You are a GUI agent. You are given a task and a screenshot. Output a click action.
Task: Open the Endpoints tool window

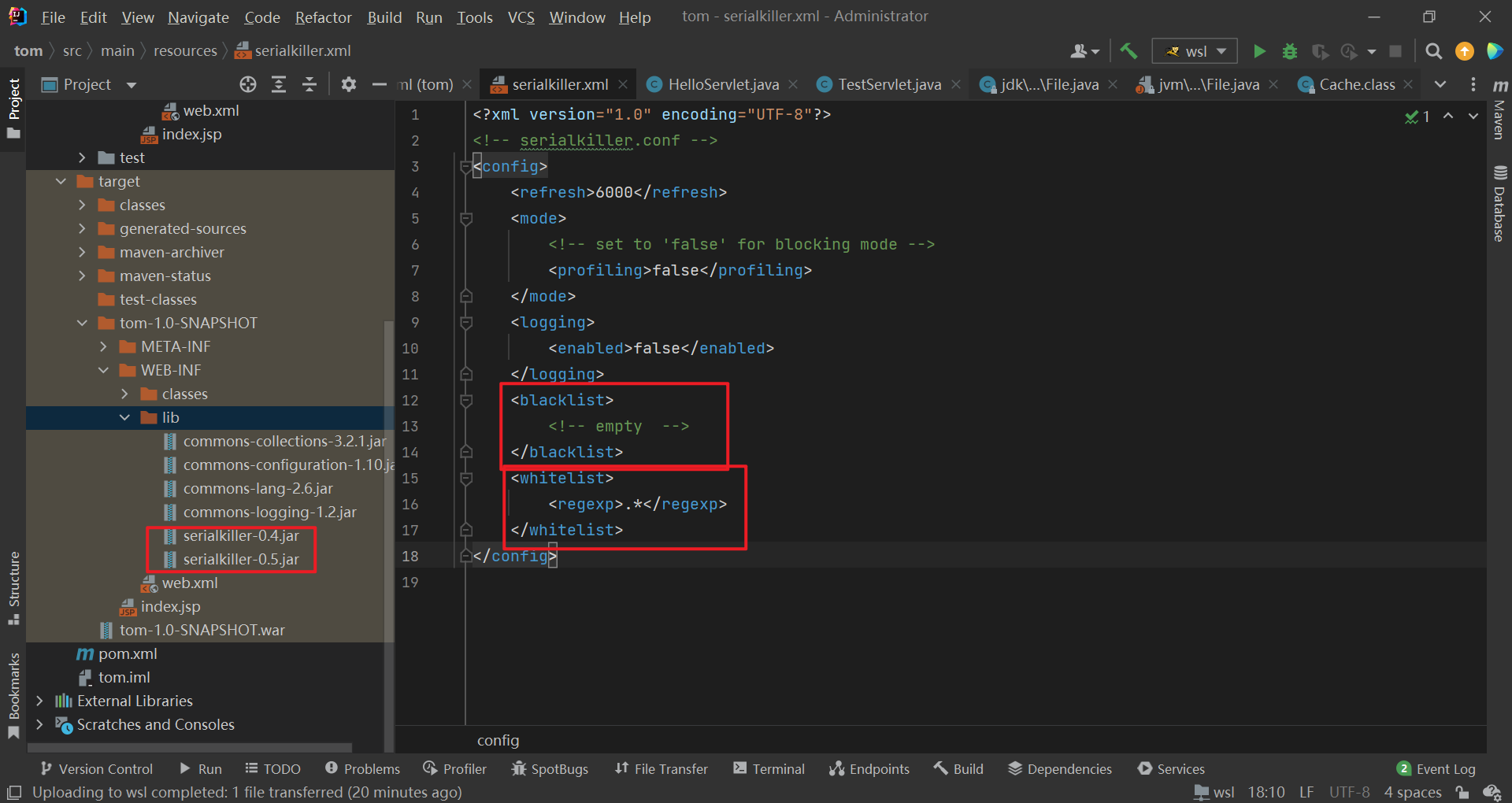tap(869, 769)
